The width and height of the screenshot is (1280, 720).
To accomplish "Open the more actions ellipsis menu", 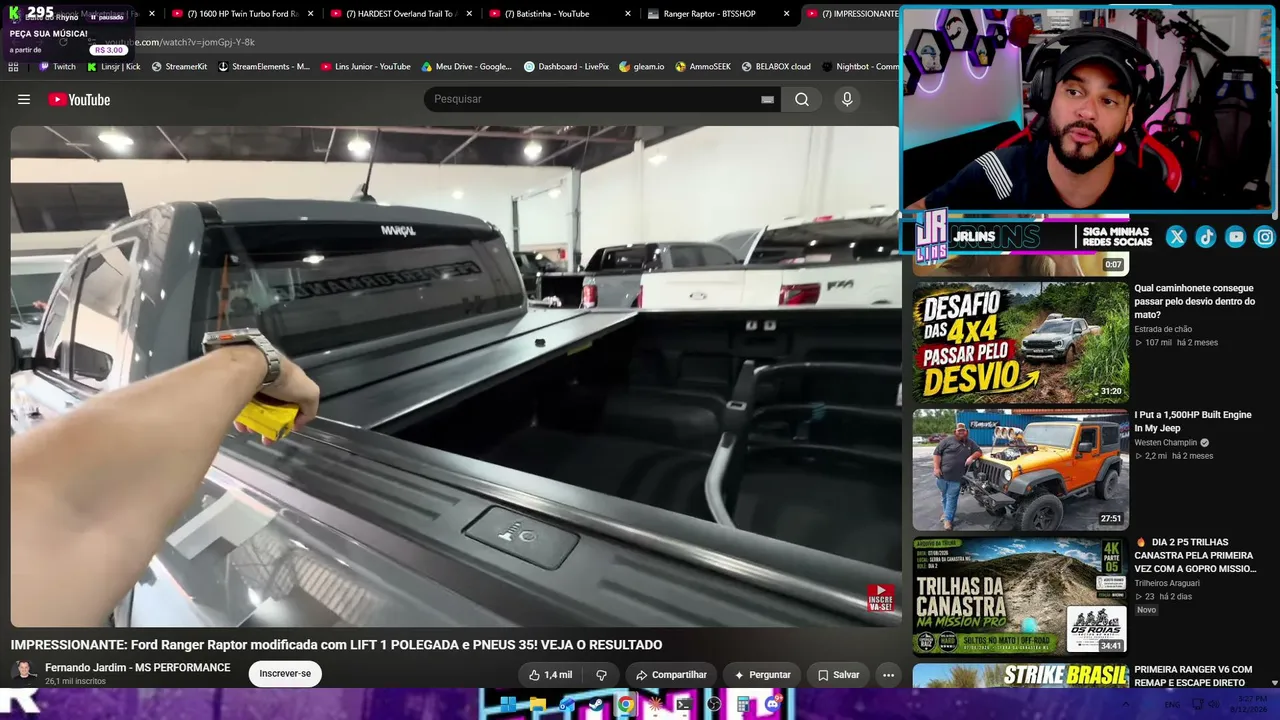I will tap(888, 675).
